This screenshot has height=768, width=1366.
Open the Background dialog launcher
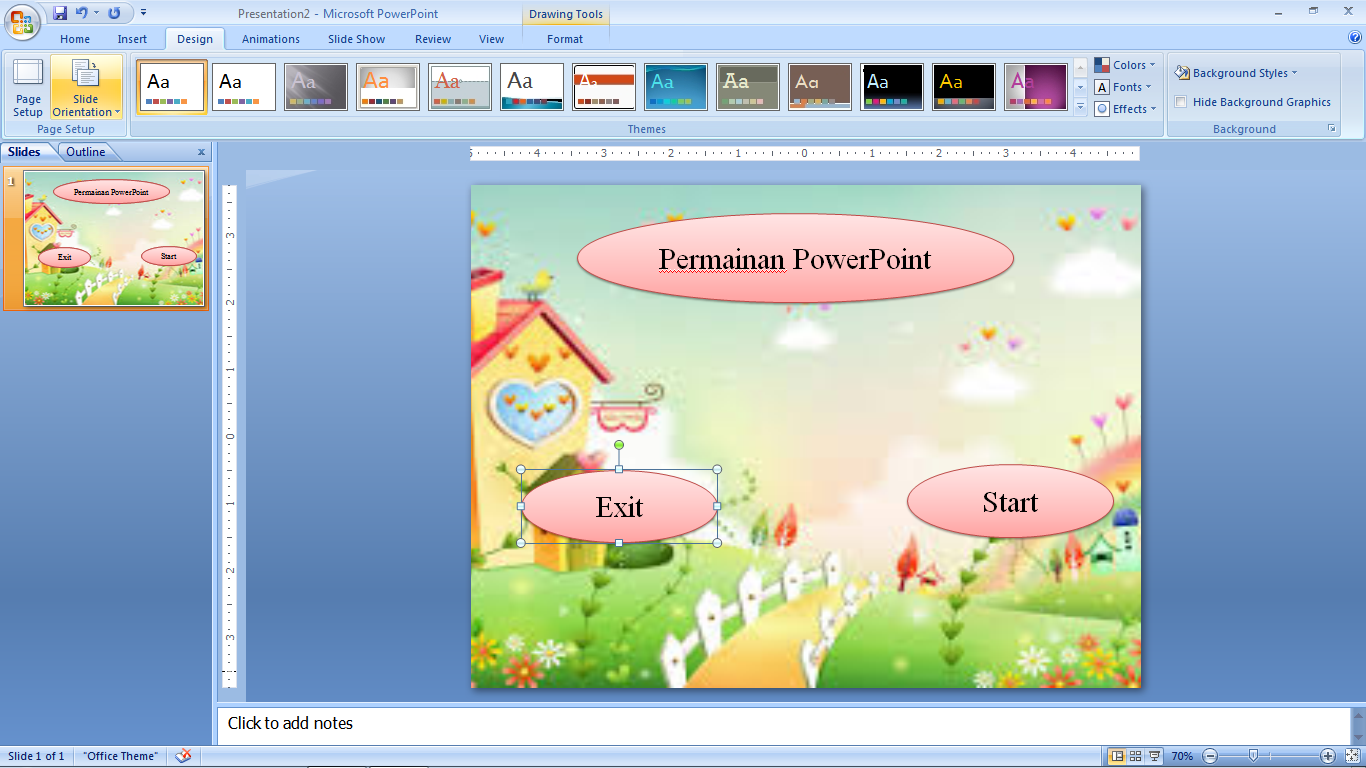tap(1331, 129)
